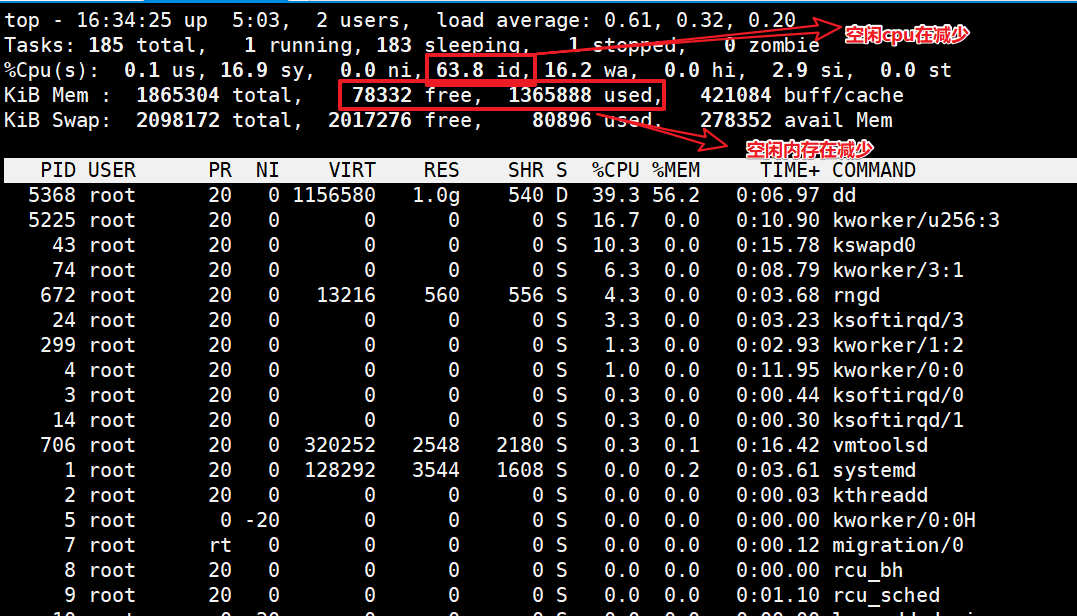Select the kworker/u256:3 command name

point(916,220)
